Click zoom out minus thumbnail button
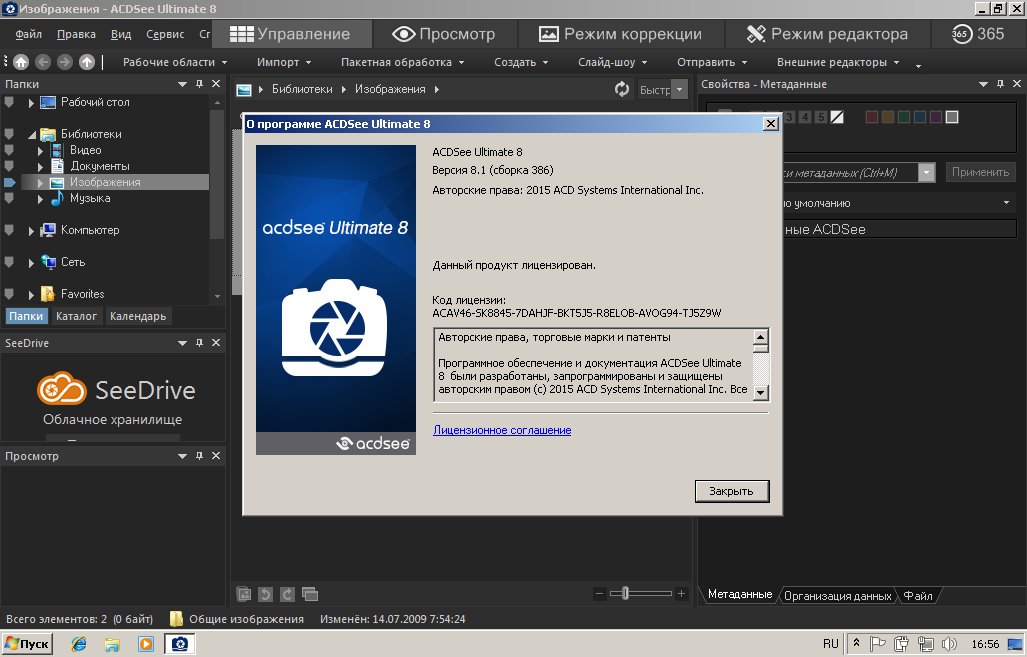Screen dimensions: 1027x657 (x=599, y=593)
